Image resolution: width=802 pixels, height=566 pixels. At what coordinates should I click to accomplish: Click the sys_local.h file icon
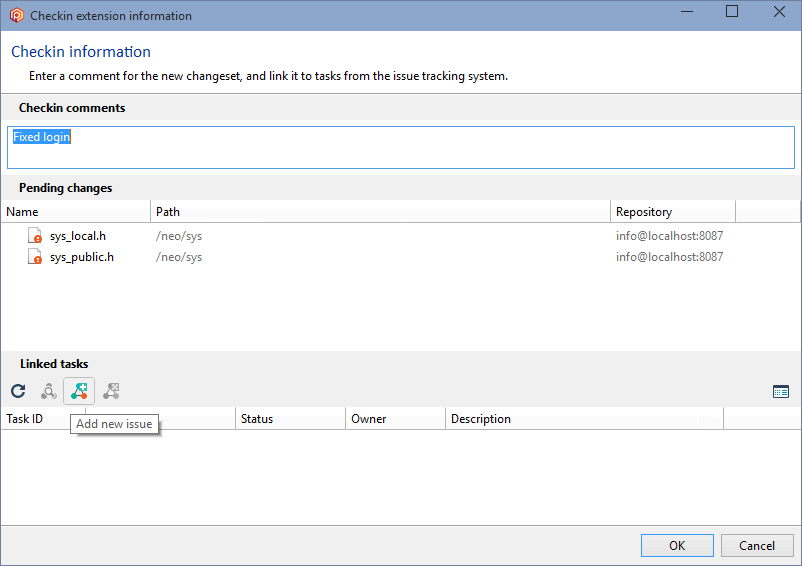pos(34,236)
